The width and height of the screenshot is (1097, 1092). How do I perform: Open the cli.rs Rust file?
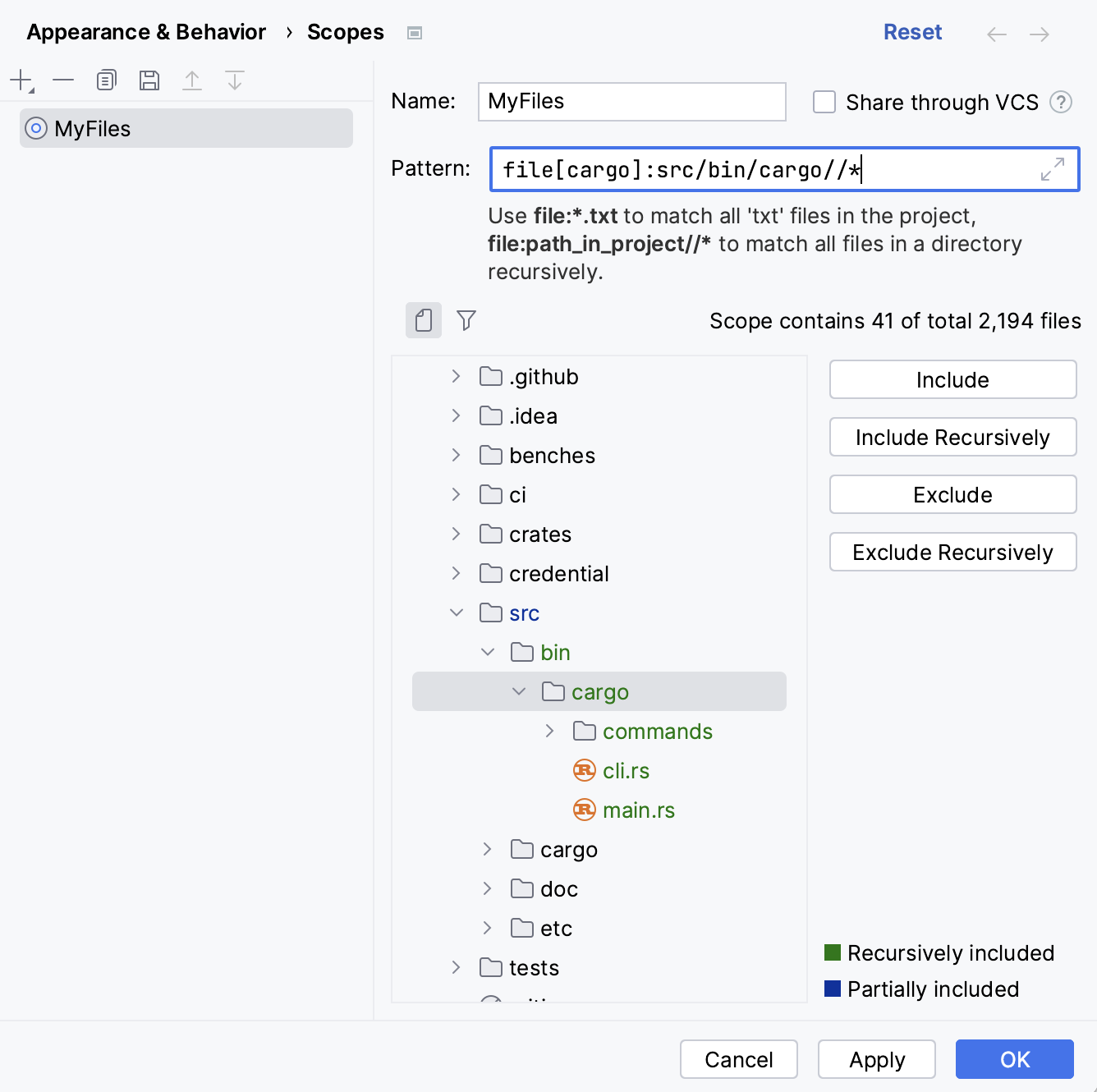point(626,770)
